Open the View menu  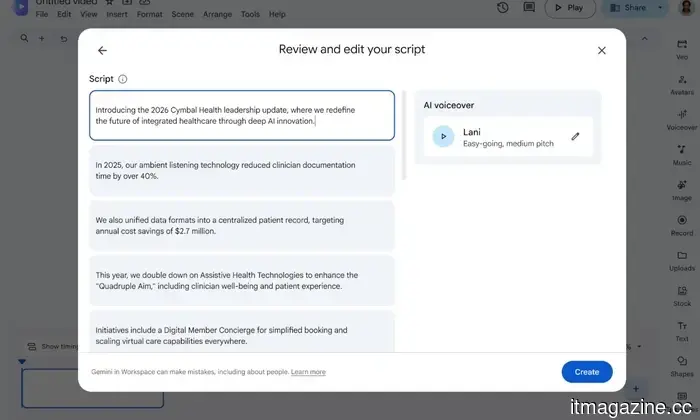coord(88,14)
